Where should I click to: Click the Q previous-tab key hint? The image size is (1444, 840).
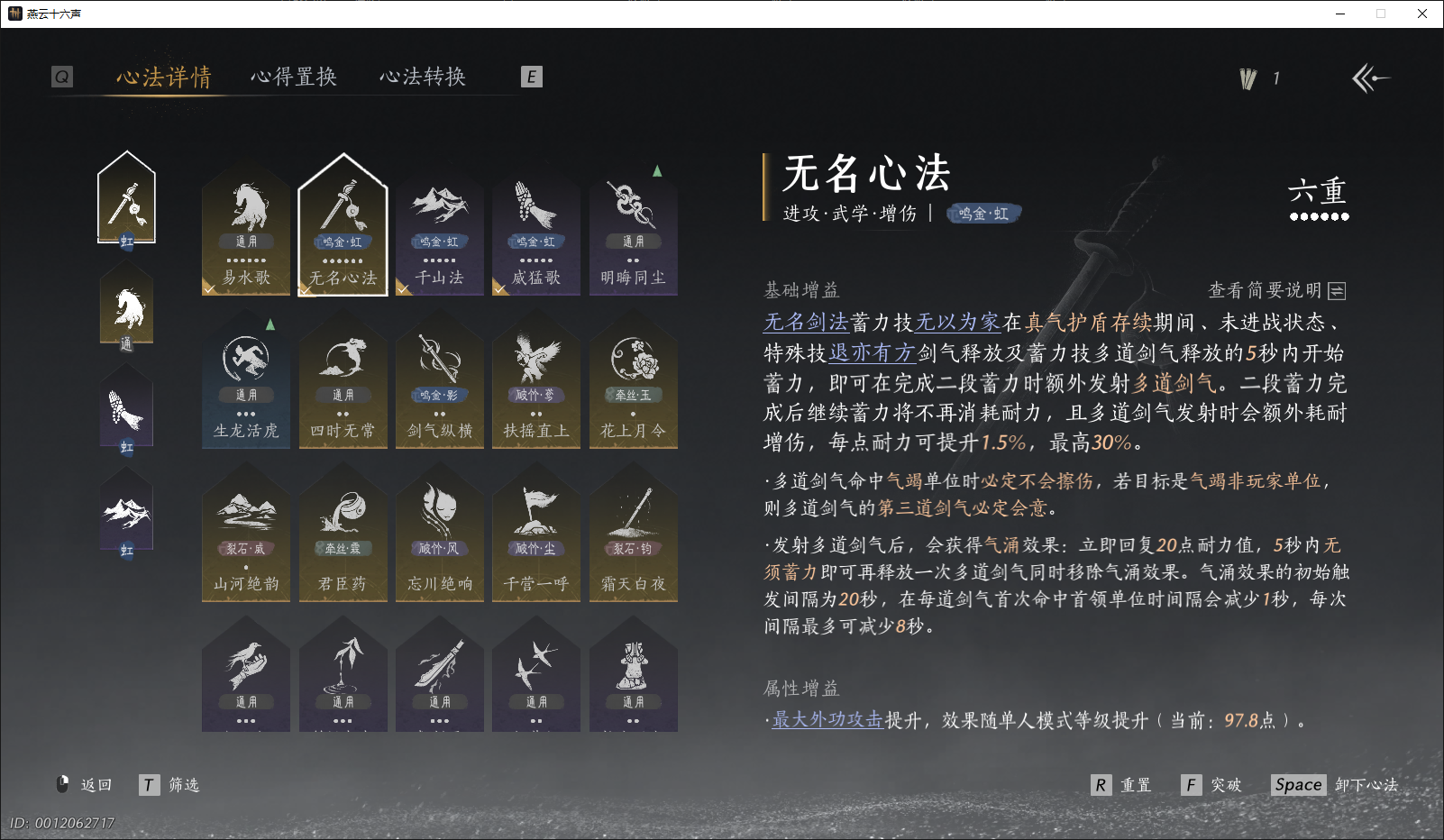coord(62,77)
